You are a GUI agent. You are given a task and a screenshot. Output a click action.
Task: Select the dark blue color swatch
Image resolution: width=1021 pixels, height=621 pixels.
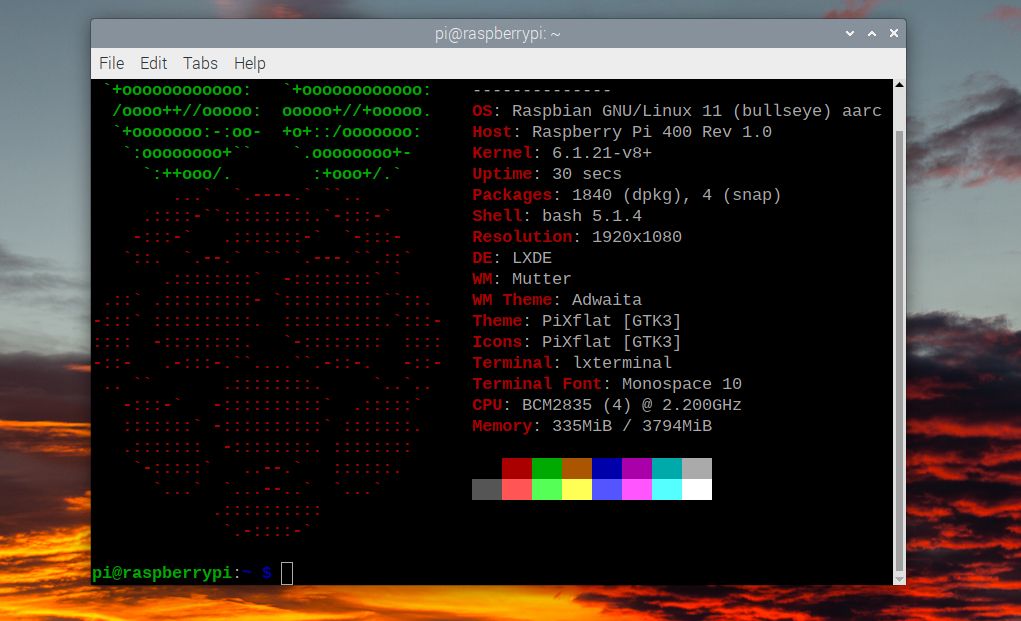point(607,468)
